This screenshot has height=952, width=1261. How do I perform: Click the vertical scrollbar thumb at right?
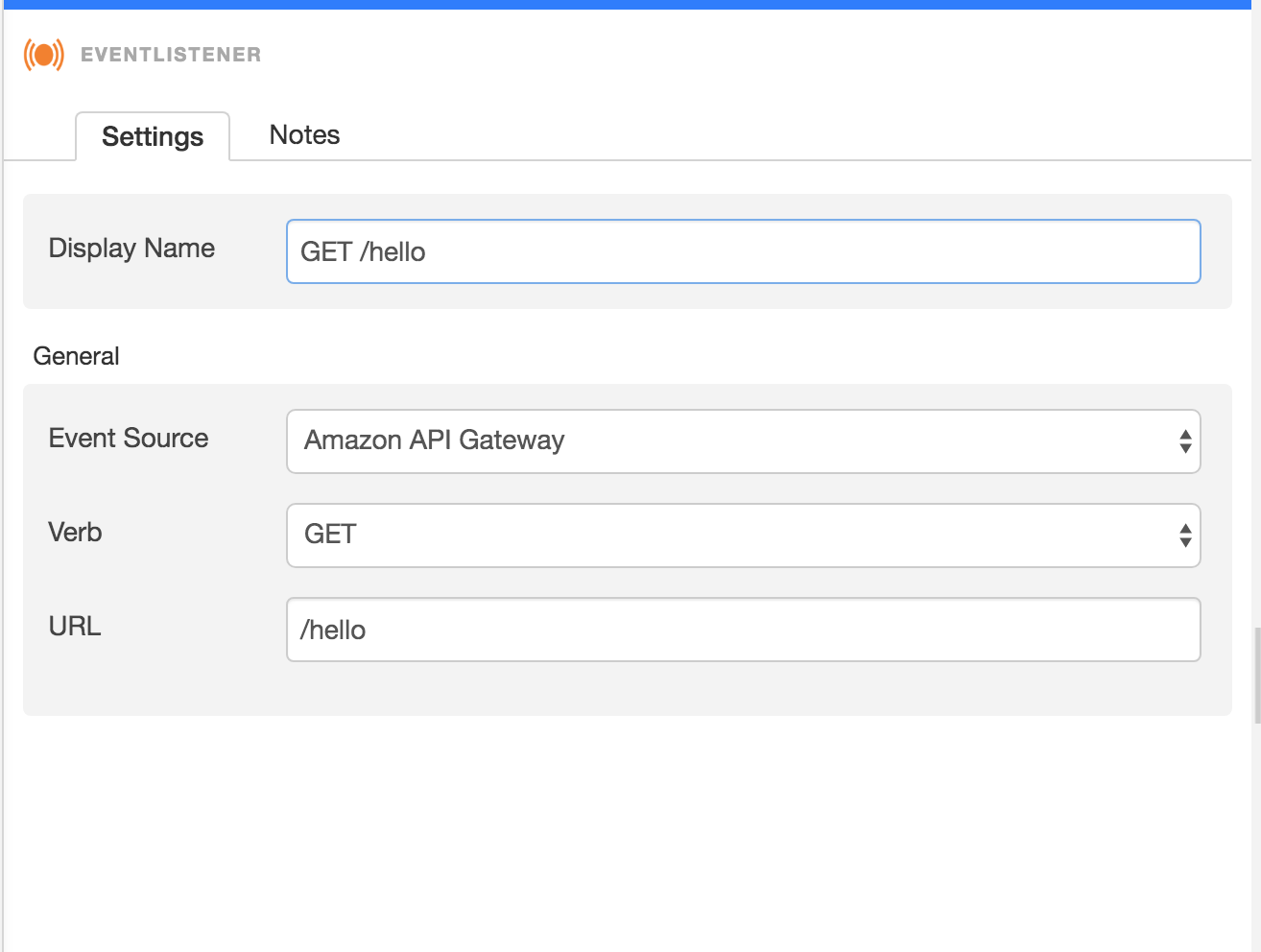click(x=1256, y=675)
